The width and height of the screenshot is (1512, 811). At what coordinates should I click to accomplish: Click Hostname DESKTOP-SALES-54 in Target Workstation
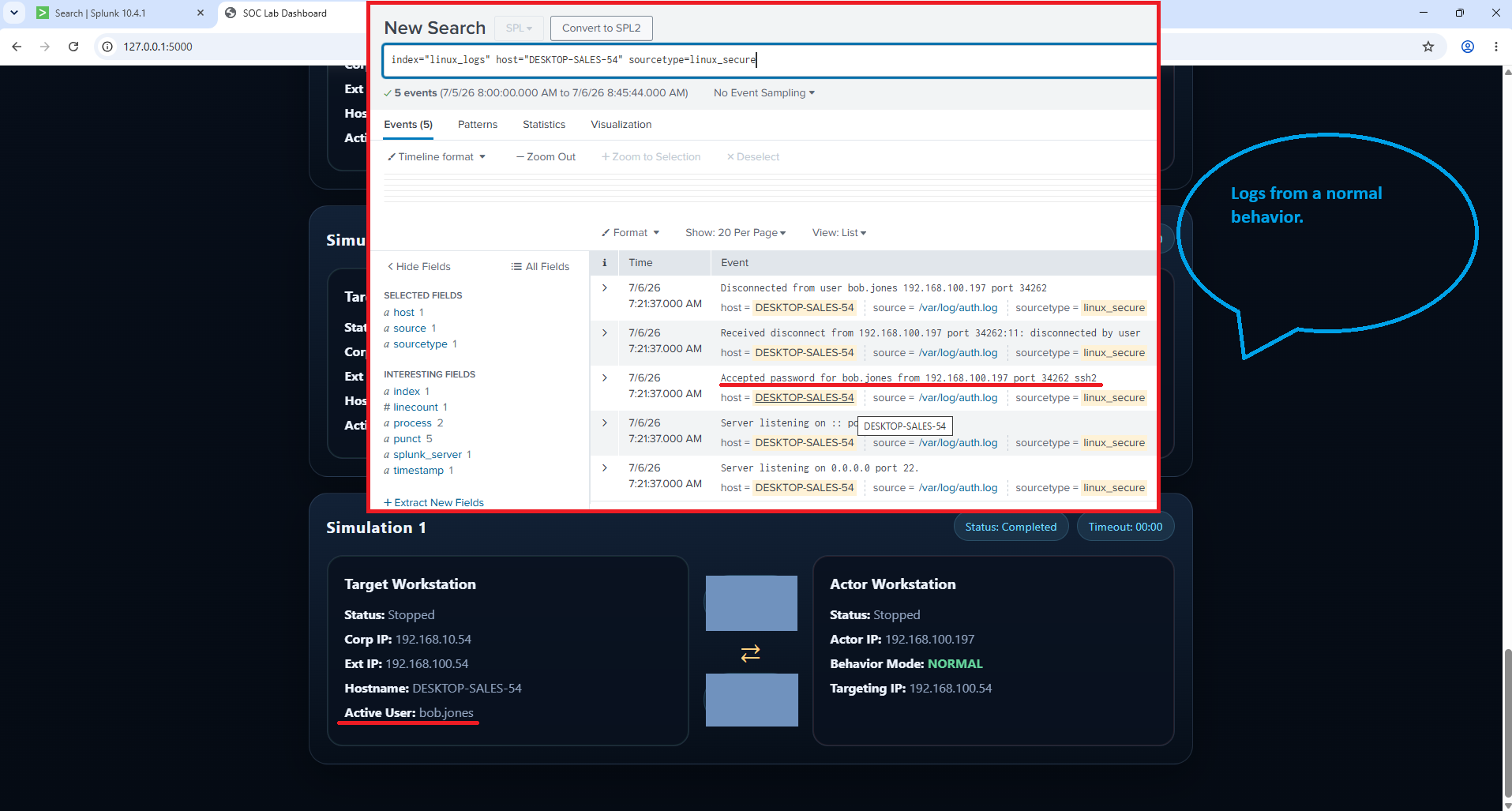click(x=467, y=689)
